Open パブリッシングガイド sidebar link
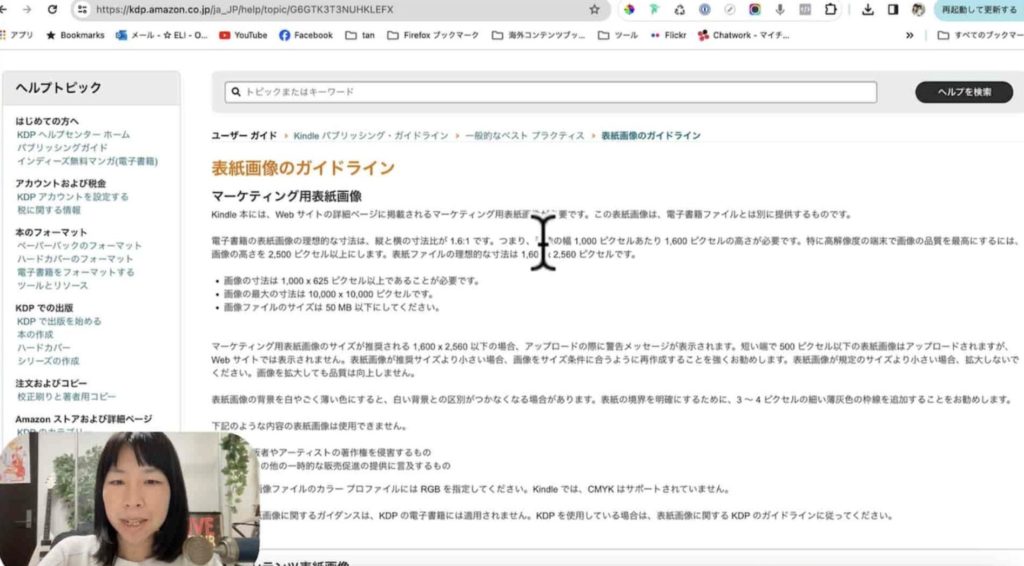1024x566 pixels. click(x=62, y=148)
